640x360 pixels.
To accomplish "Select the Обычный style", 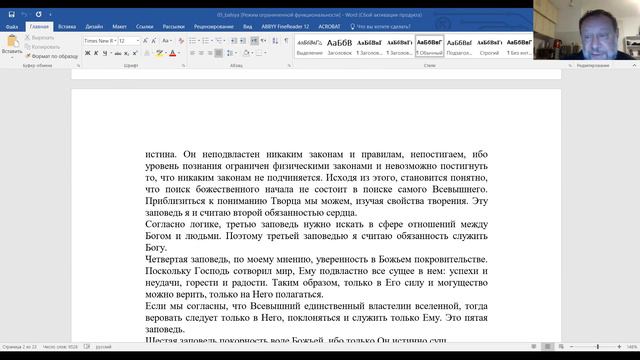I will pos(429,46).
